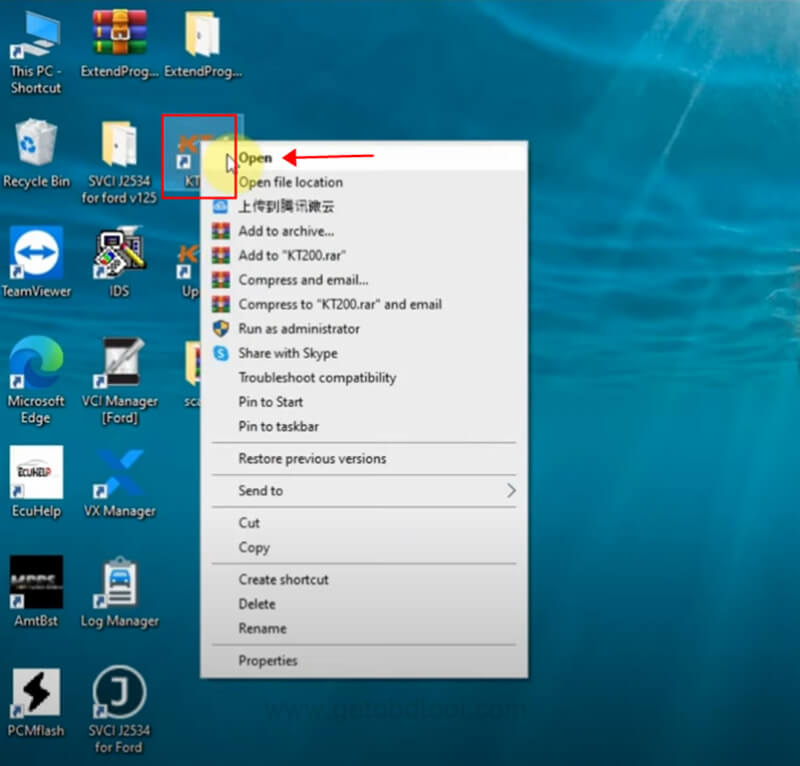Click Pin to taskbar option
This screenshot has height=766, width=800.
click(278, 427)
